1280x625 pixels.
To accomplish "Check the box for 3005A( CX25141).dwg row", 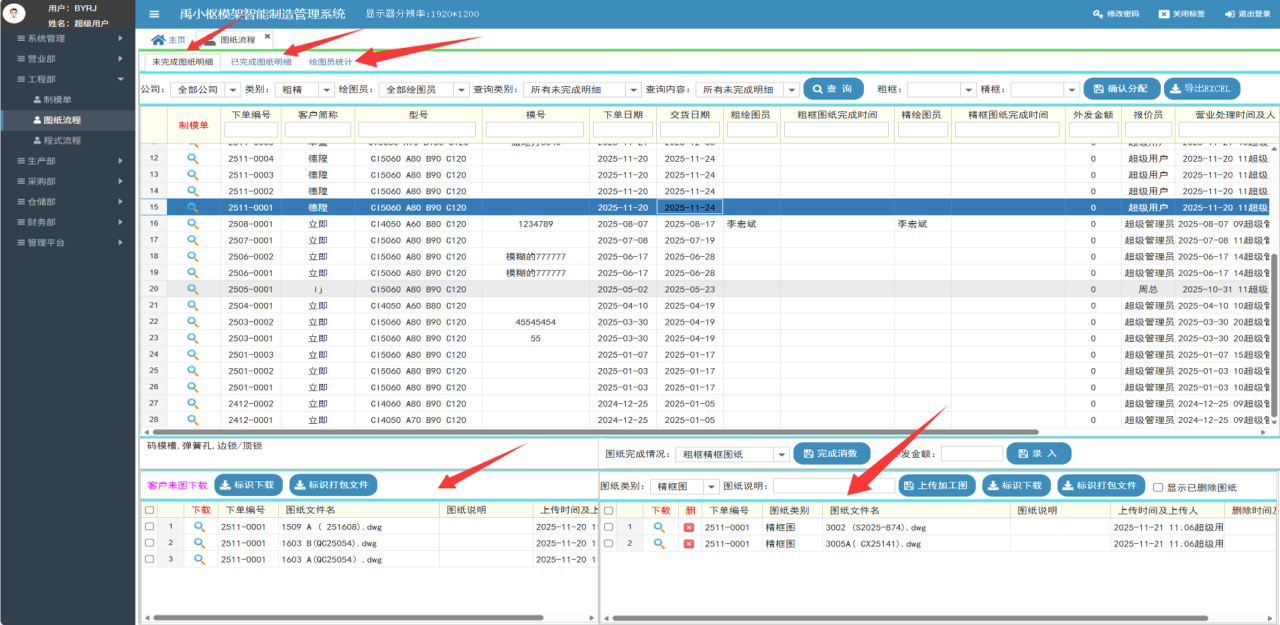I will pyautogui.click(x=608, y=543).
